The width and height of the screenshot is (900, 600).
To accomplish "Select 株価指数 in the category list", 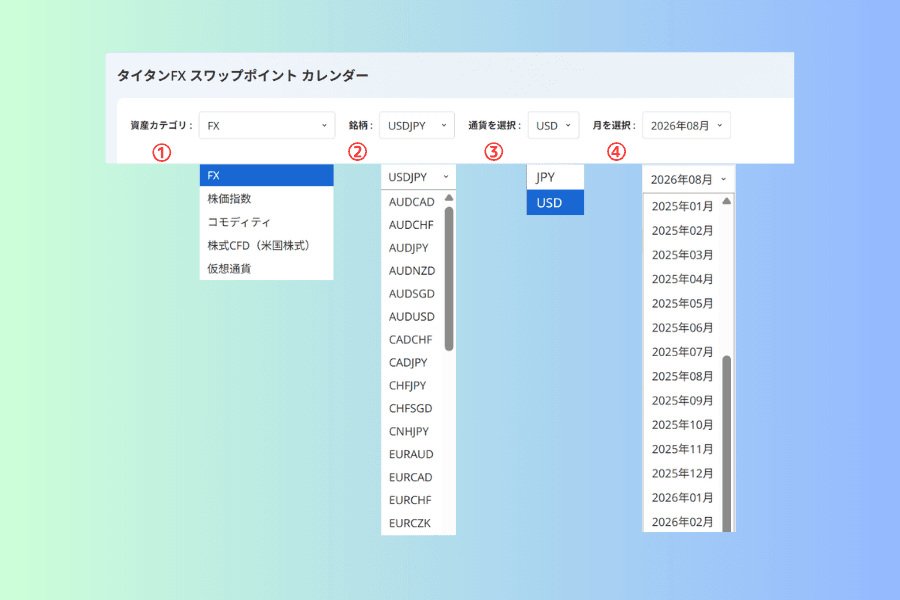I will (x=266, y=199).
